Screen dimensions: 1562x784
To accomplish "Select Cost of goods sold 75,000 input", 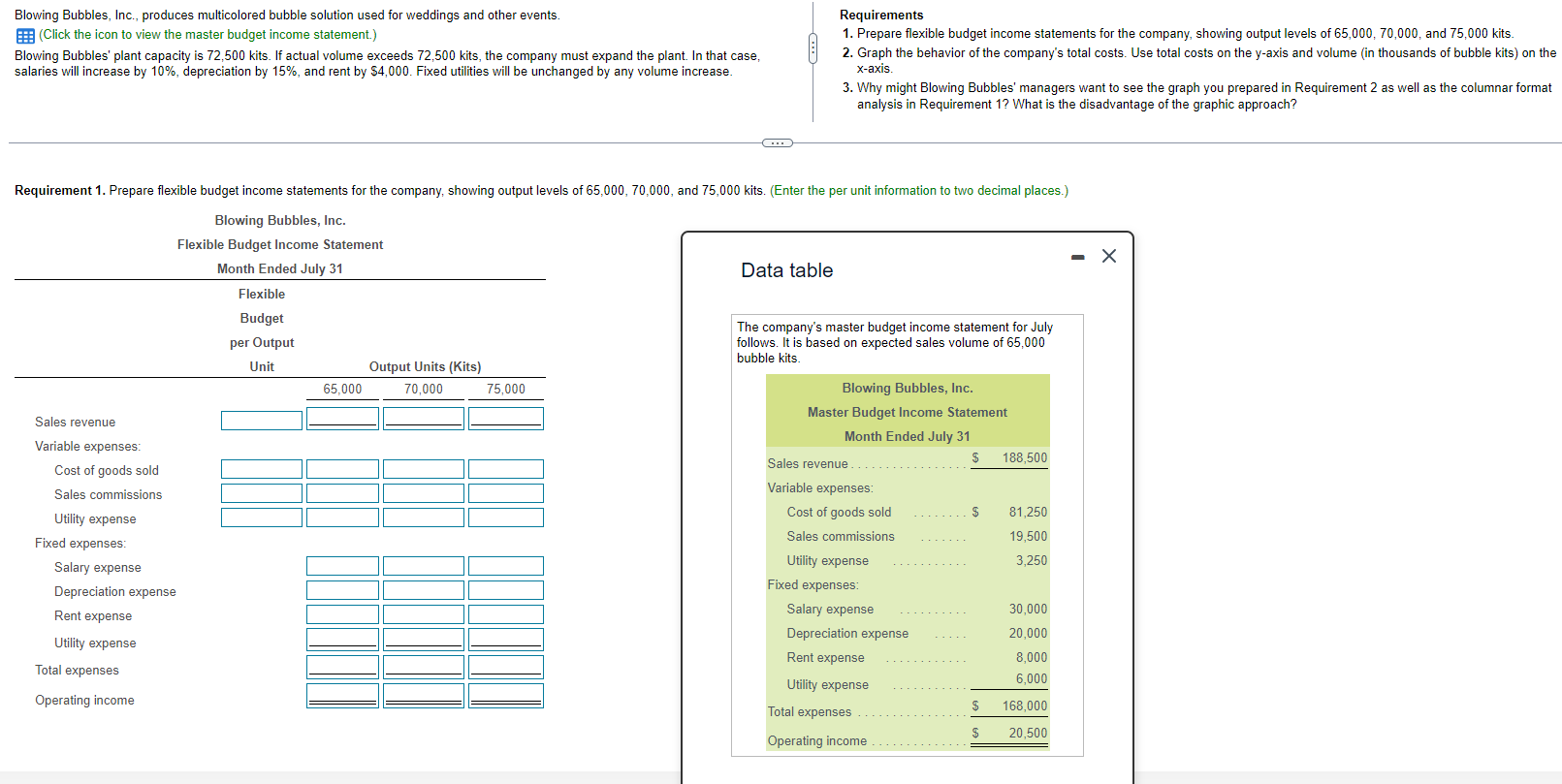I will pyautogui.click(x=506, y=469).
